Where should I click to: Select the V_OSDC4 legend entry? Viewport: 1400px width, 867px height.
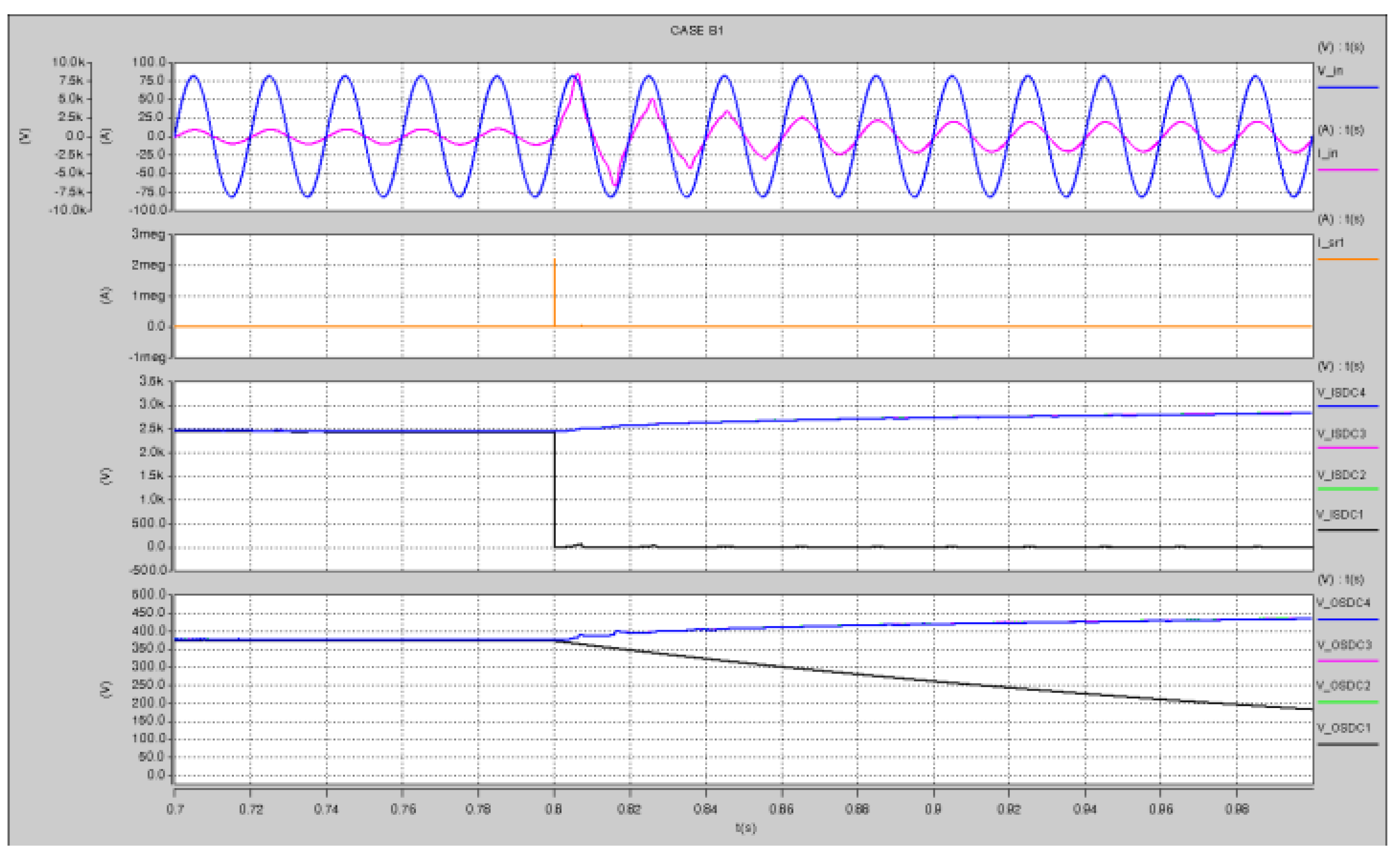click(1343, 603)
